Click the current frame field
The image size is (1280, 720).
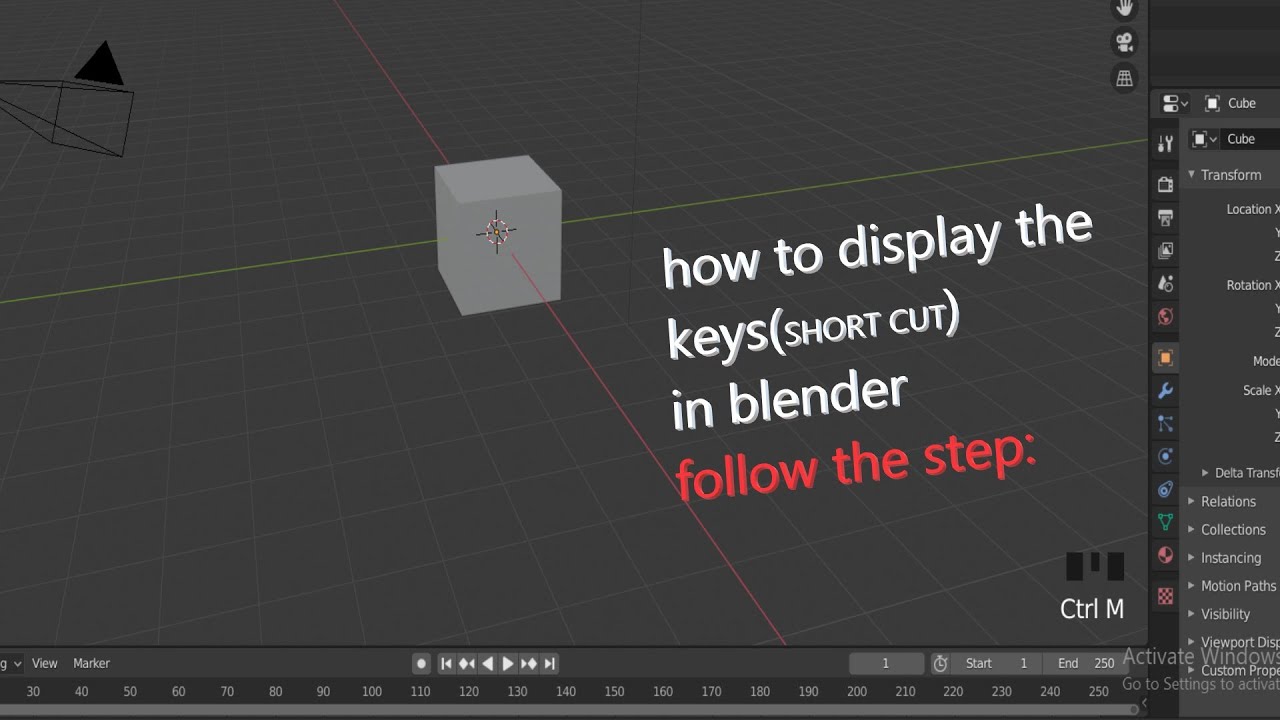click(887, 663)
